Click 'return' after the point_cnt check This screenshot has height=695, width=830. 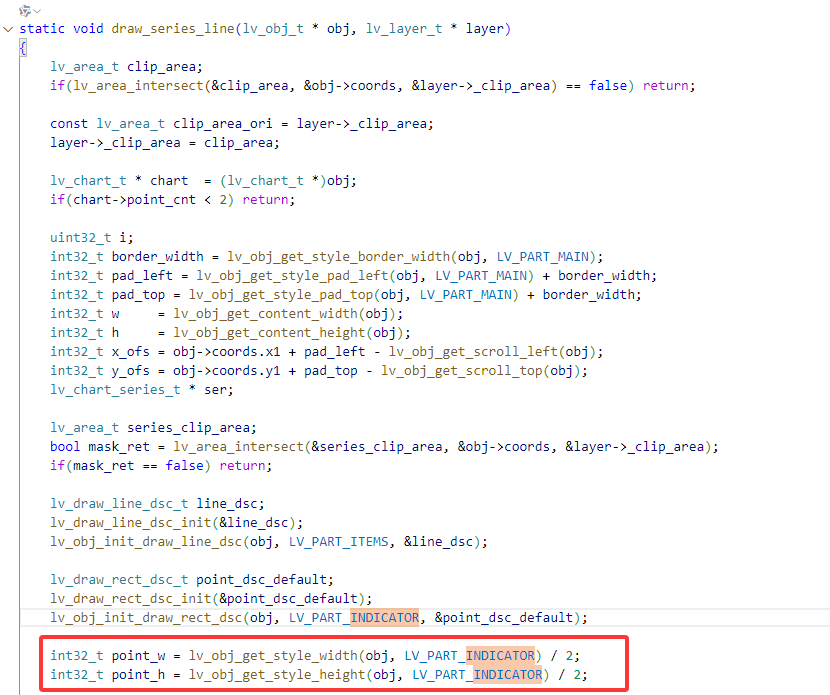point(266,200)
